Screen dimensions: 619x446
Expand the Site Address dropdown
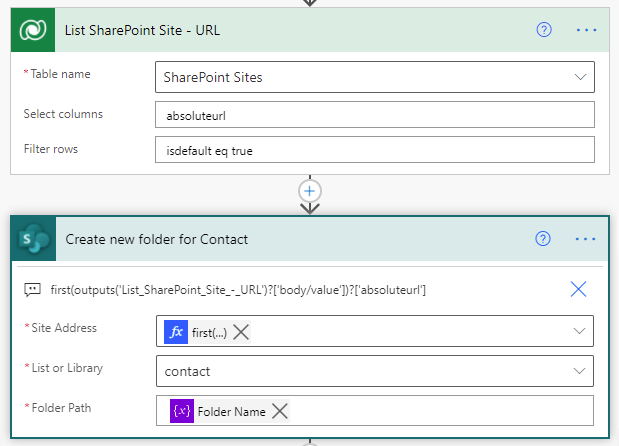click(580, 331)
